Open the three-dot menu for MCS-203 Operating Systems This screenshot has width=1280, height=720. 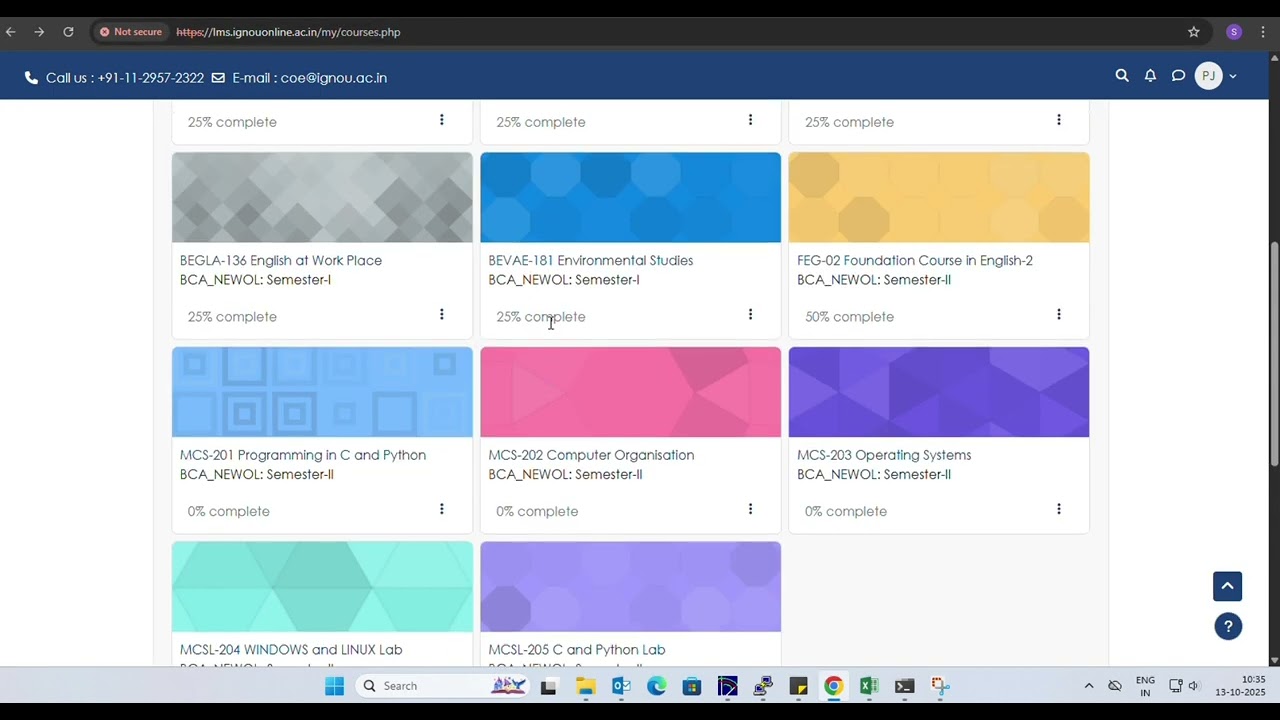pyautogui.click(x=1059, y=510)
